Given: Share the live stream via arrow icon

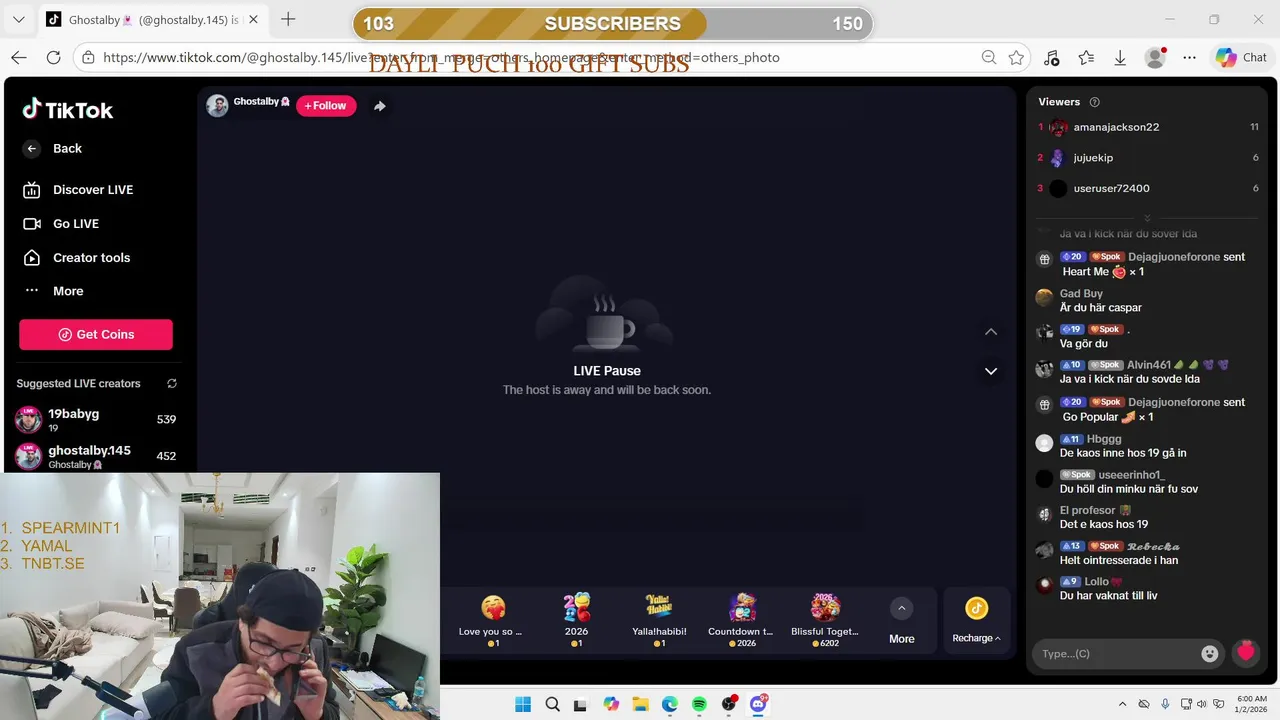Looking at the screenshot, I should point(379,105).
